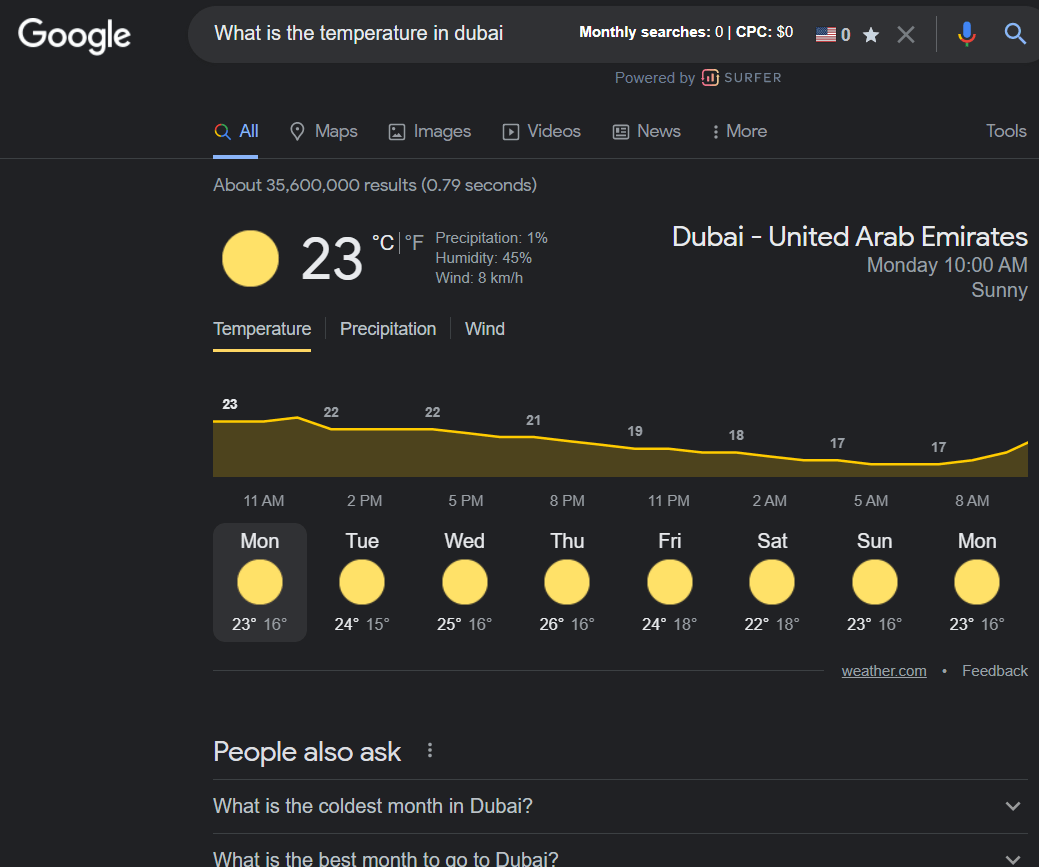Image resolution: width=1039 pixels, height=867 pixels.
Task: Switch temperature unit to Fahrenheit
Action: coord(414,243)
